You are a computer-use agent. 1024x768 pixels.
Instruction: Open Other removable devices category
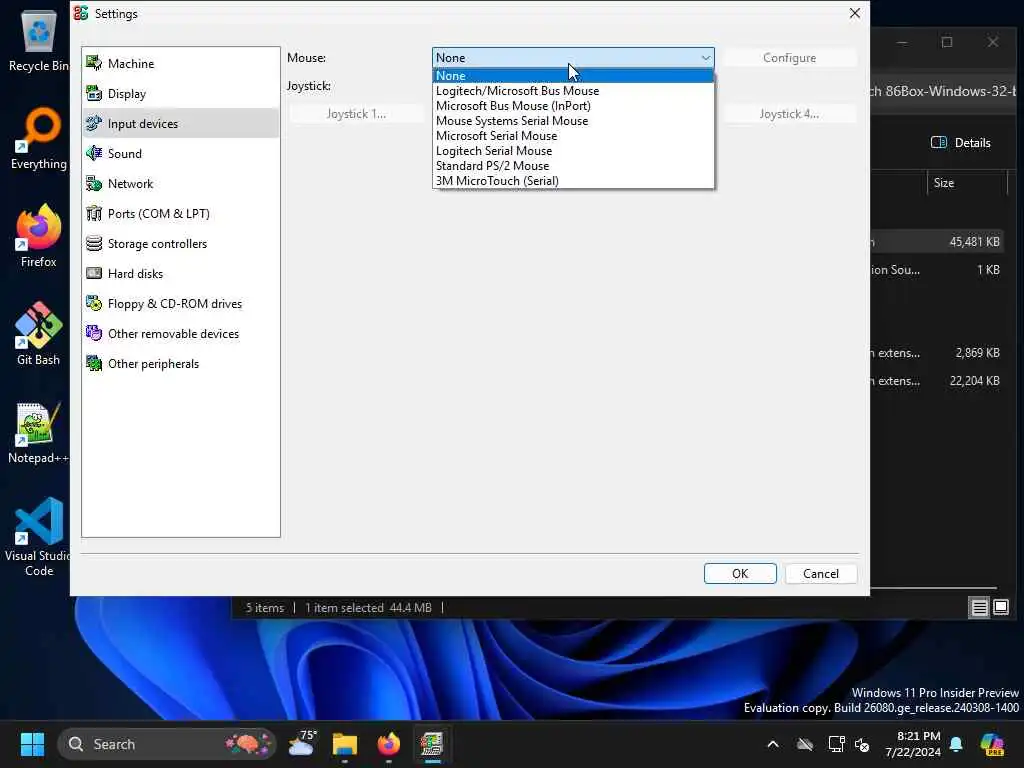coord(181,334)
